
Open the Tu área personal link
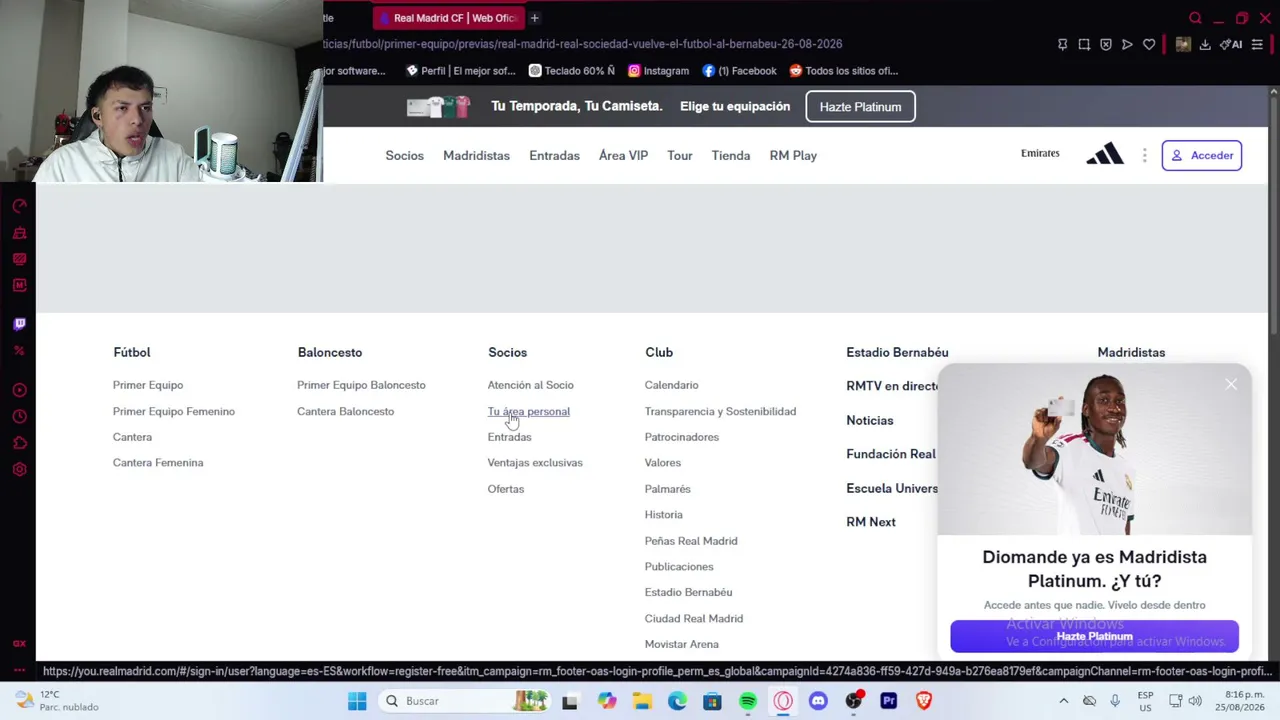528,411
